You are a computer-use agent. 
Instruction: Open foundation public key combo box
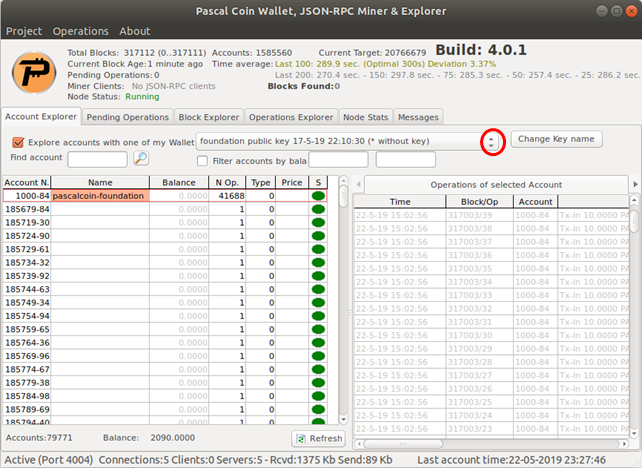349,141
